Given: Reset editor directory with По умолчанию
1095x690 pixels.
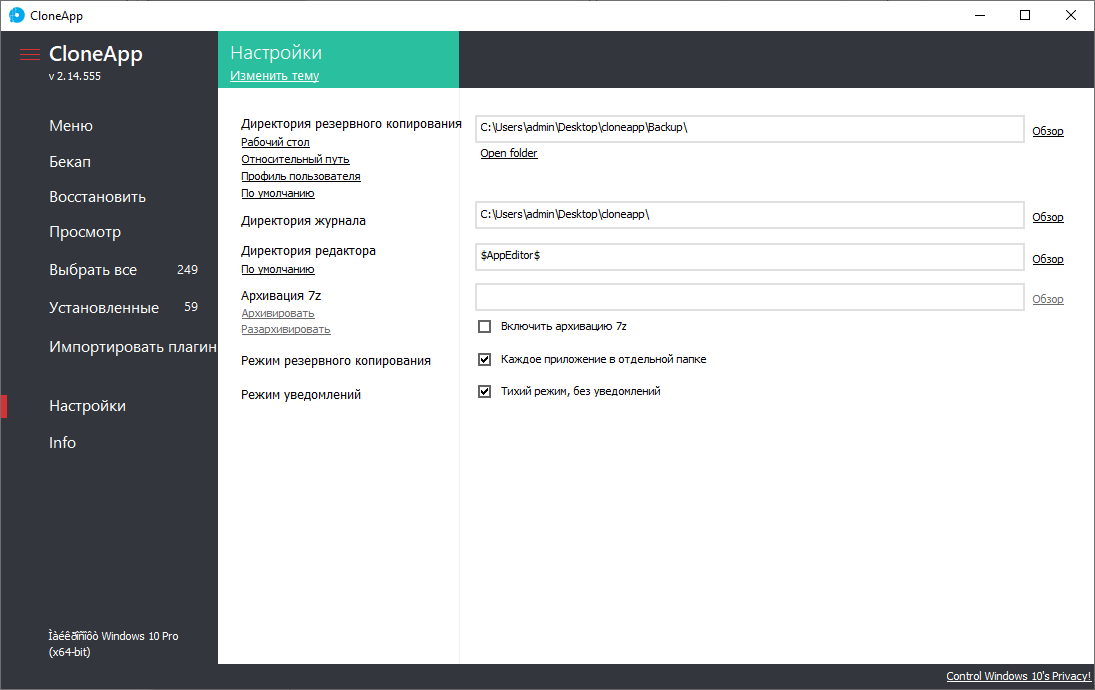Looking at the screenshot, I should point(278,269).
